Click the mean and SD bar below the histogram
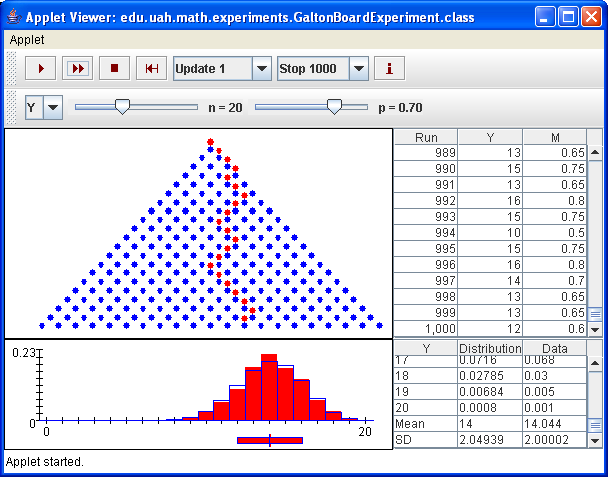The height and width of the screenshot is (477, 608). coord(270,440)
